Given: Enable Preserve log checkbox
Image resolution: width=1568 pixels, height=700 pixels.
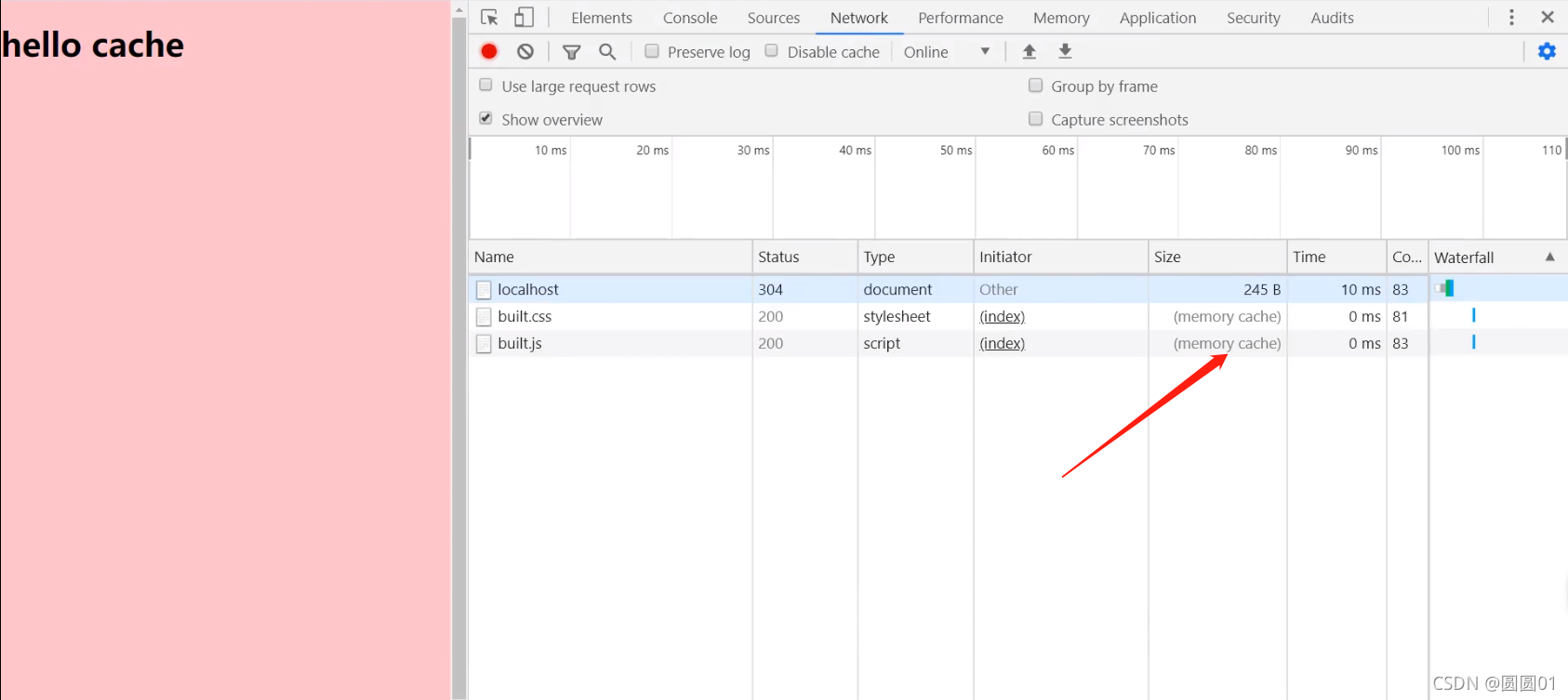Looking at the screenshot, I should (652, 51).
